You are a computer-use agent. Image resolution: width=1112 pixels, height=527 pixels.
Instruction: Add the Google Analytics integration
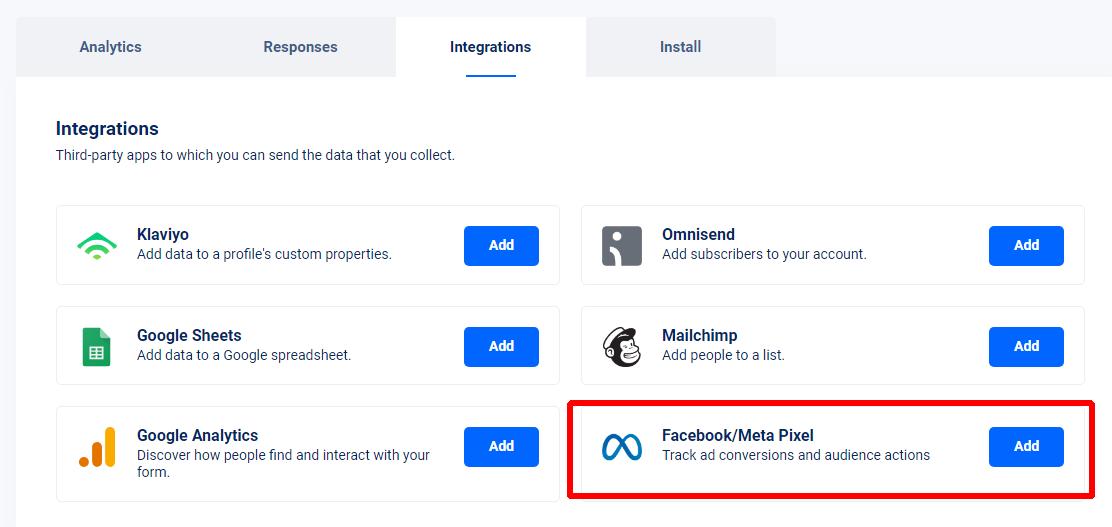[x=501, y=446]
